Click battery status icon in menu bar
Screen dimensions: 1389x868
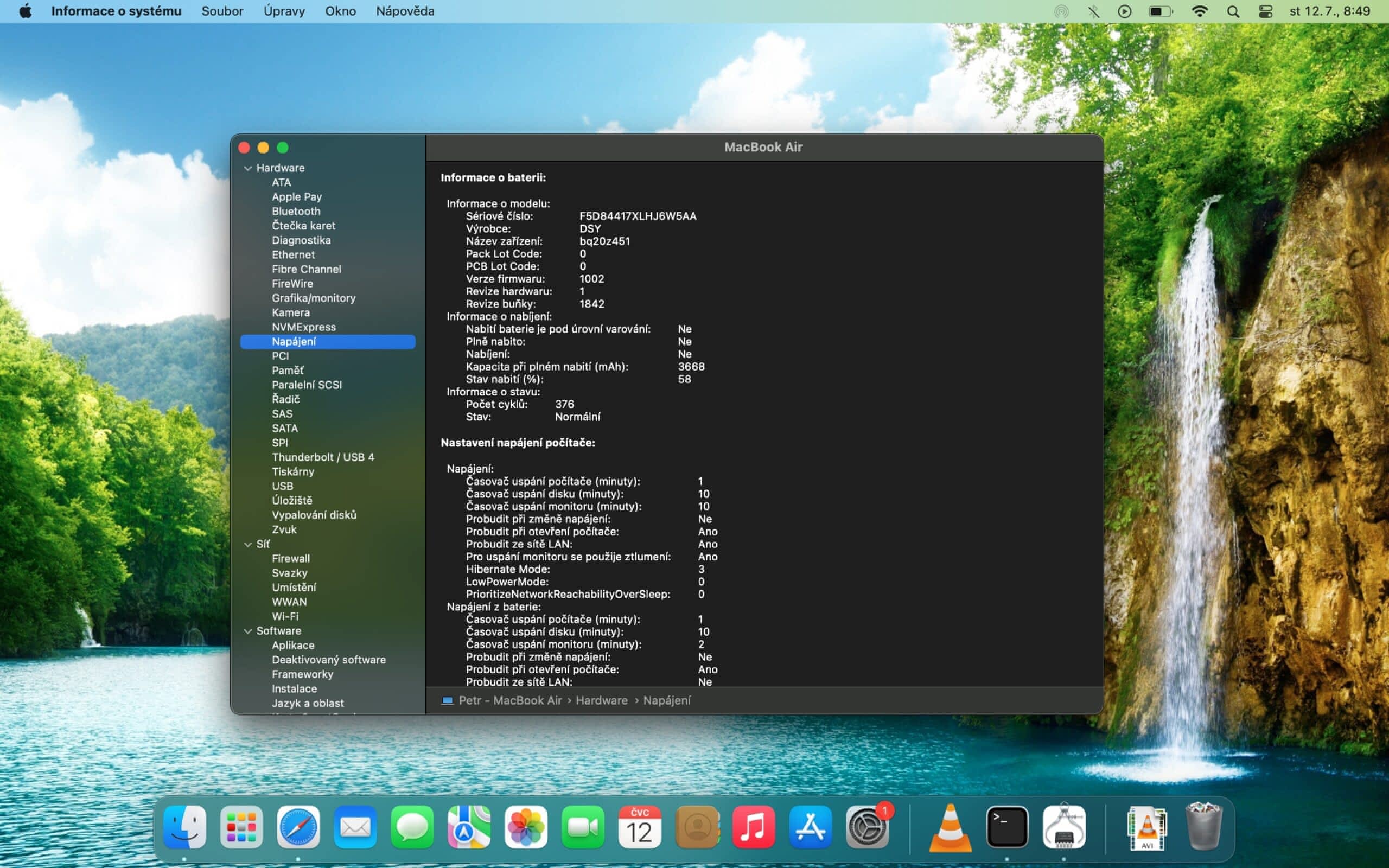[1160, 11]
